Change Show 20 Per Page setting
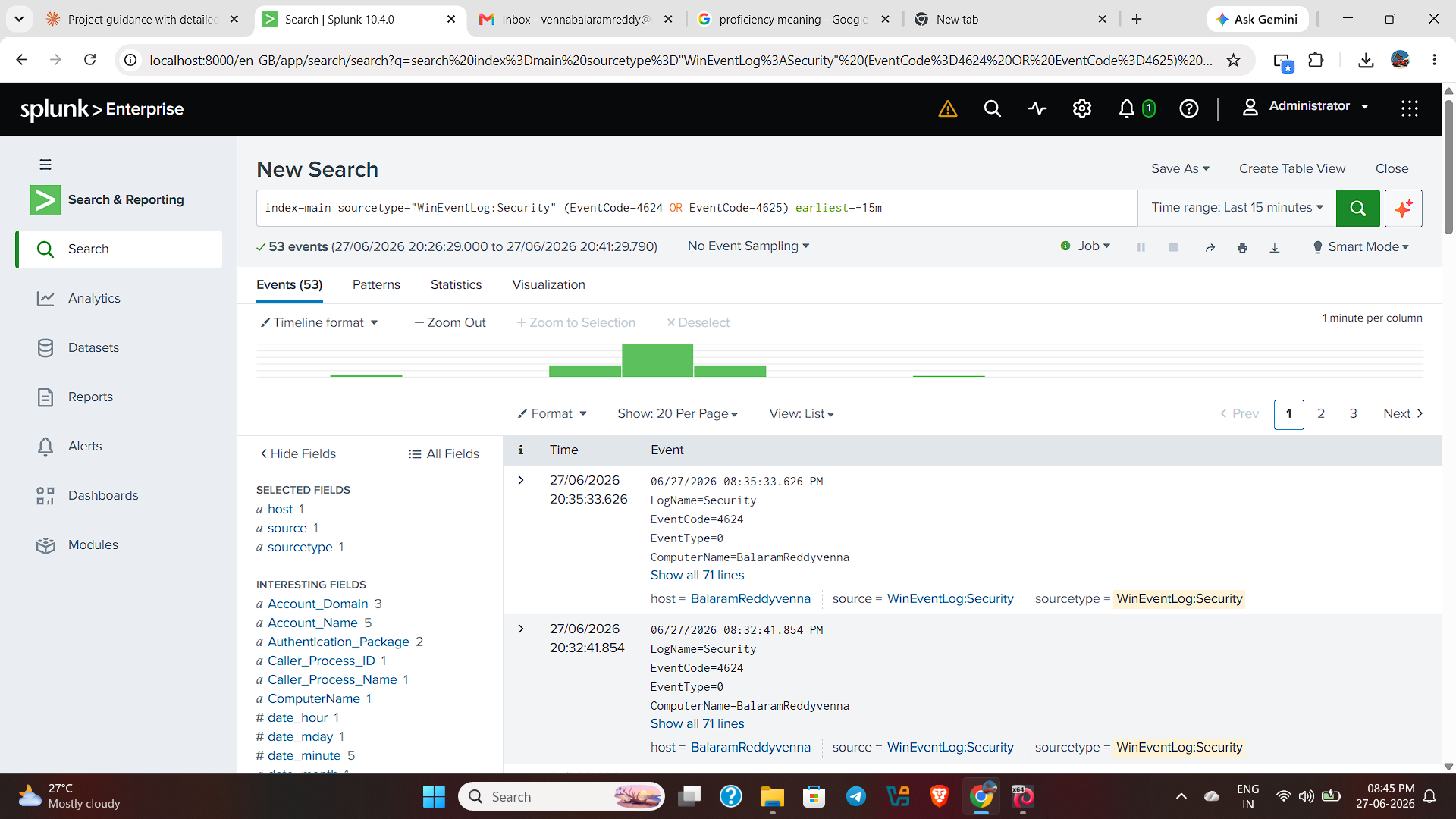Screen dimensions: 1456x819 (677, 413)
